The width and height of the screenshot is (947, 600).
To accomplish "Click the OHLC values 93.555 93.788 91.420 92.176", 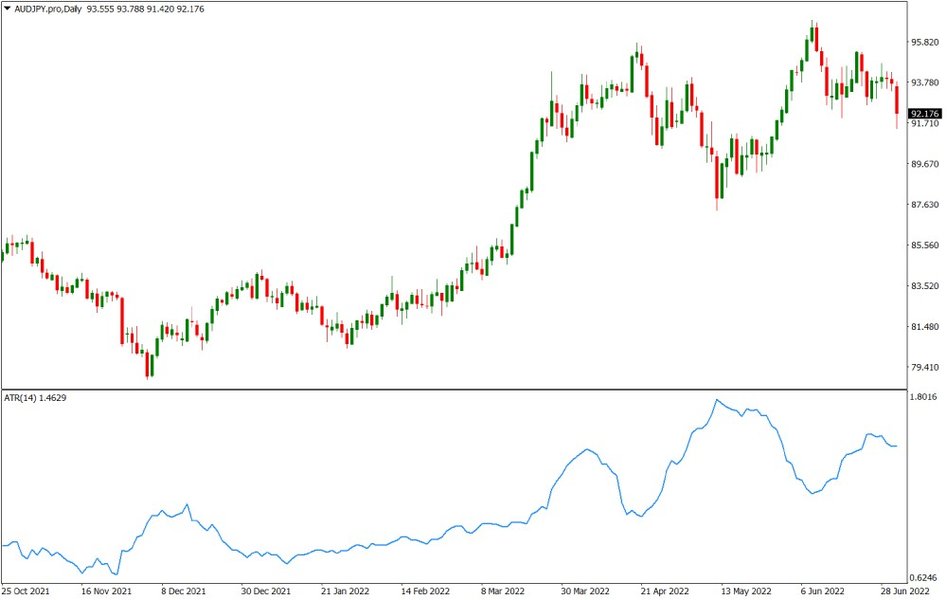I will [145, 9].
